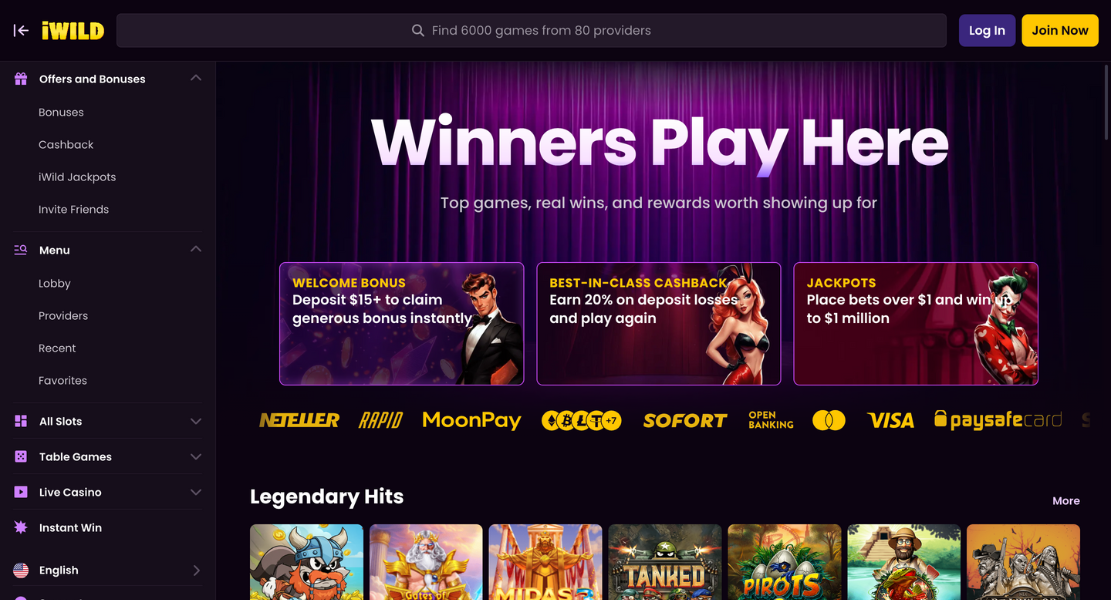Expand the Live Casino chevron
This screenshot has height=600, width=1111.
[196, 492]
